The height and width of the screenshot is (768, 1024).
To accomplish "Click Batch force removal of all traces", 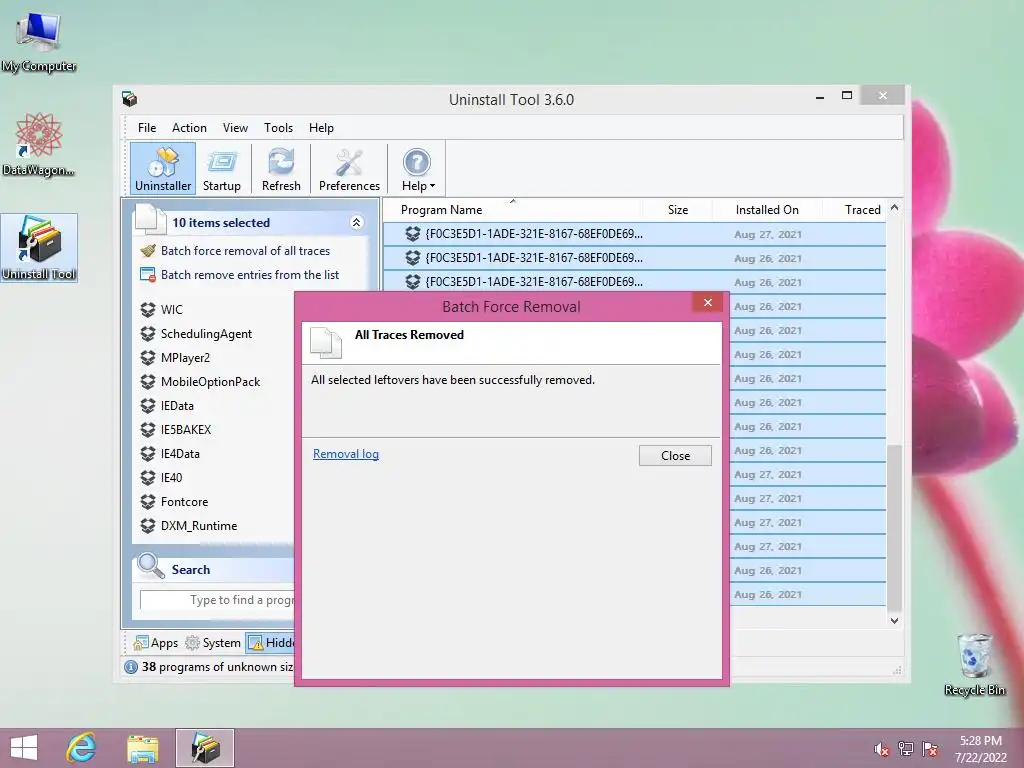I will click(245, 251).
